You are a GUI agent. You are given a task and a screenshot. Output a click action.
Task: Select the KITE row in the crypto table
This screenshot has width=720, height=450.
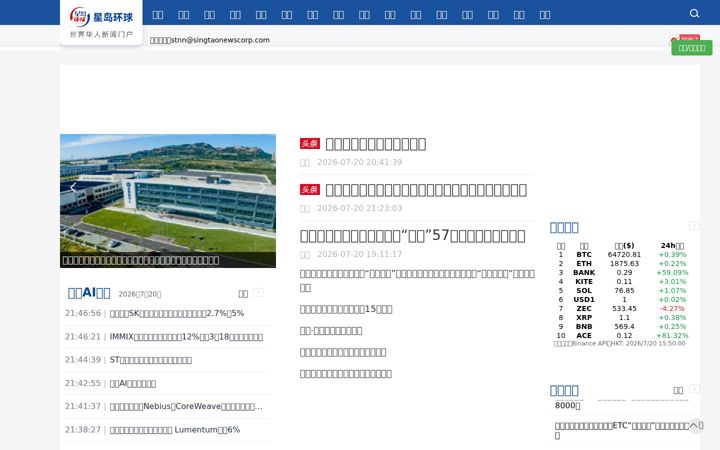pyautogui.click(x=622, y=281)
